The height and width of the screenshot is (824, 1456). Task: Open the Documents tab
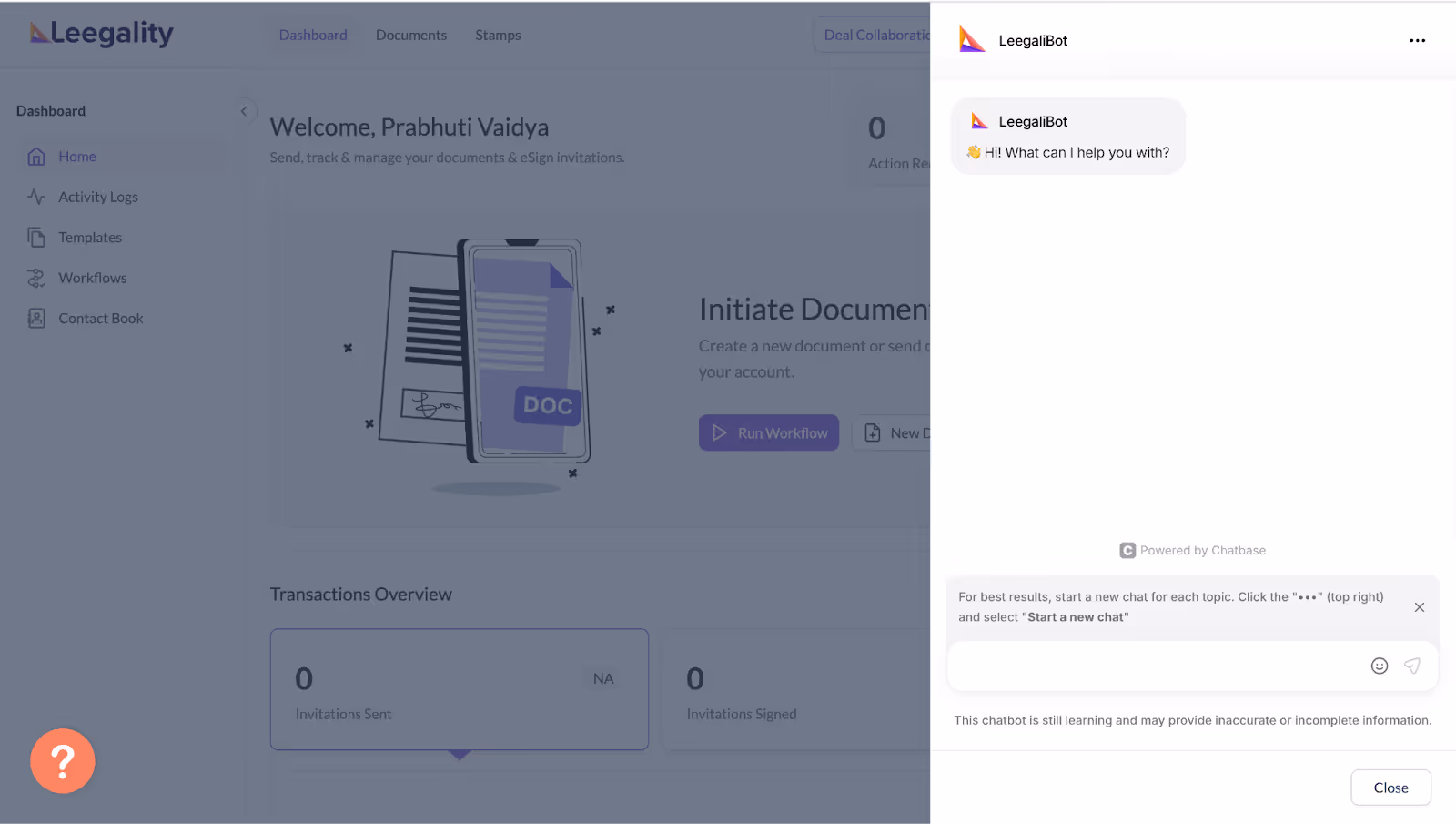(411, 35)
